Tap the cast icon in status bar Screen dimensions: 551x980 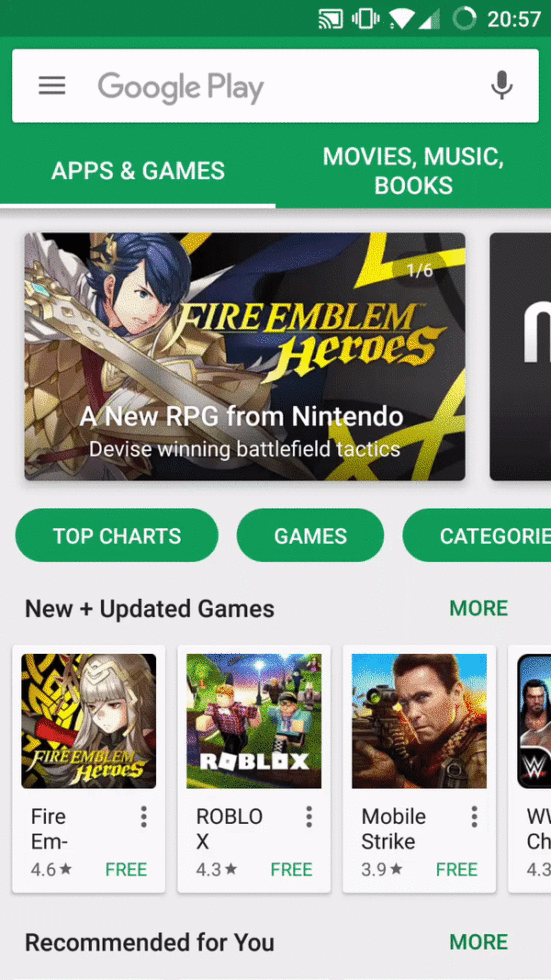coord(330,19)
